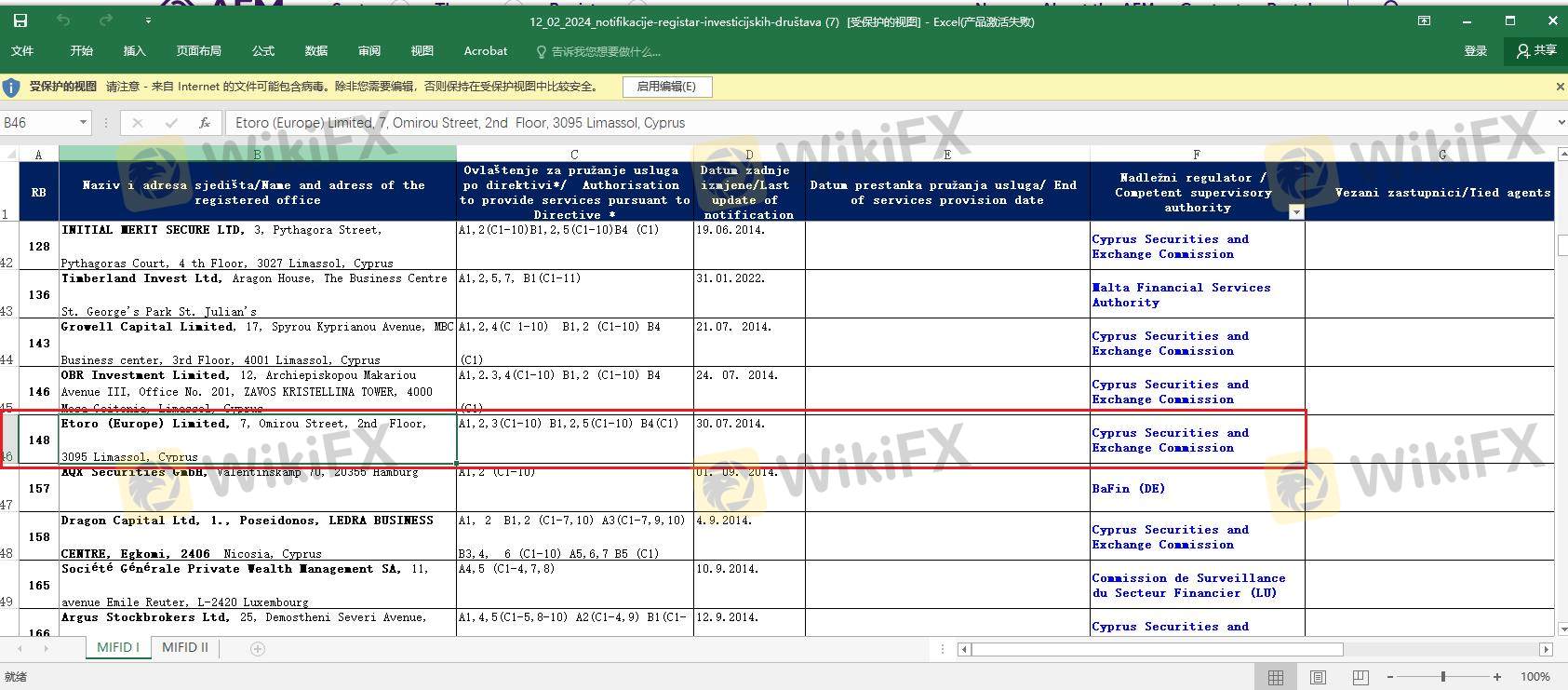Screen dimensions: 1568x690
Task: Click the horizontal scrollbar right arrow
Action: [1546, 649]
